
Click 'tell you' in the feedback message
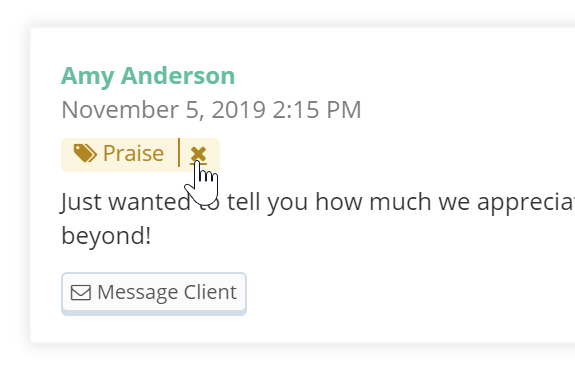[x=267, y=202]
